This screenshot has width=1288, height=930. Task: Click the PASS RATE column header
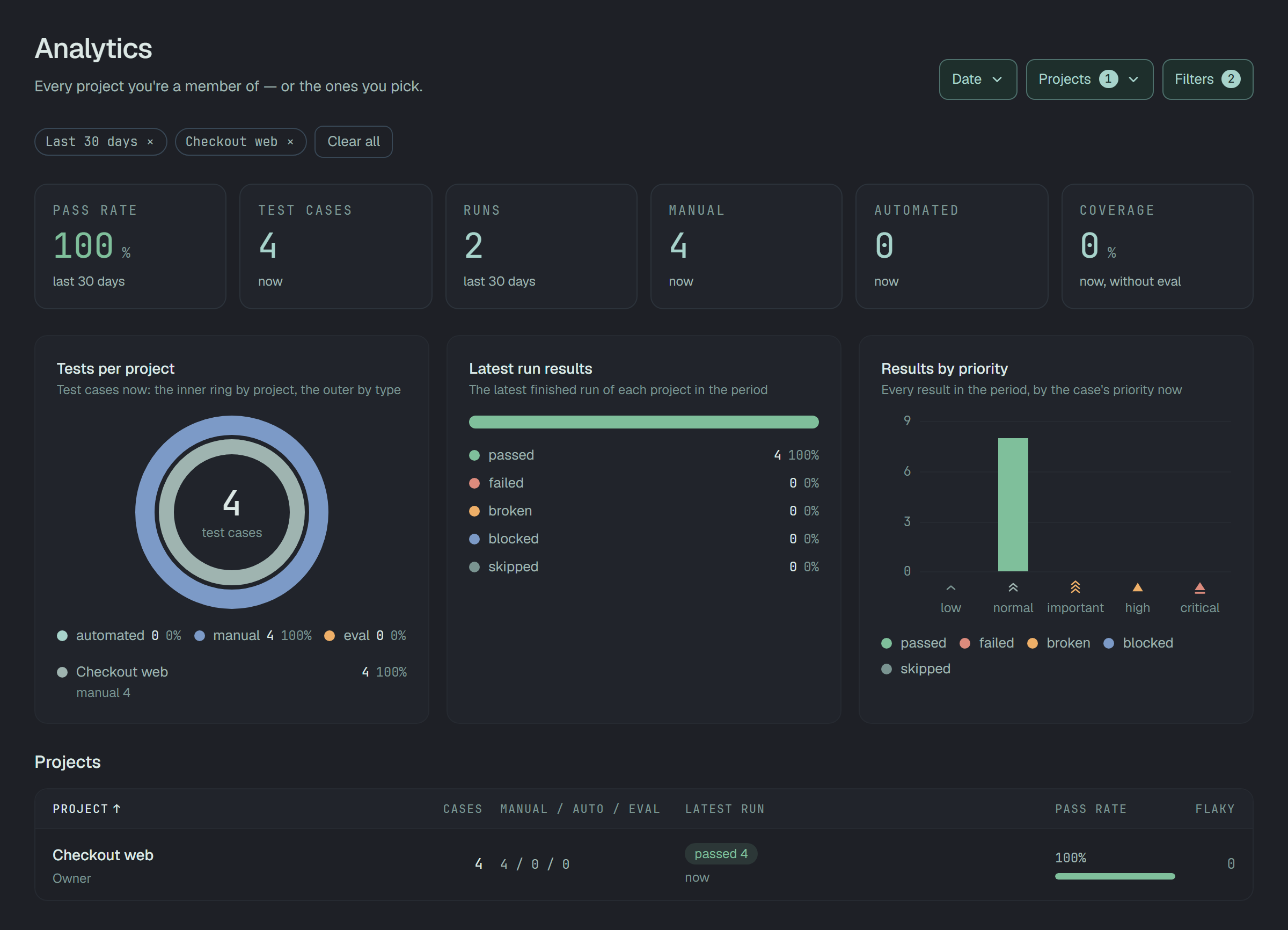1091,809
